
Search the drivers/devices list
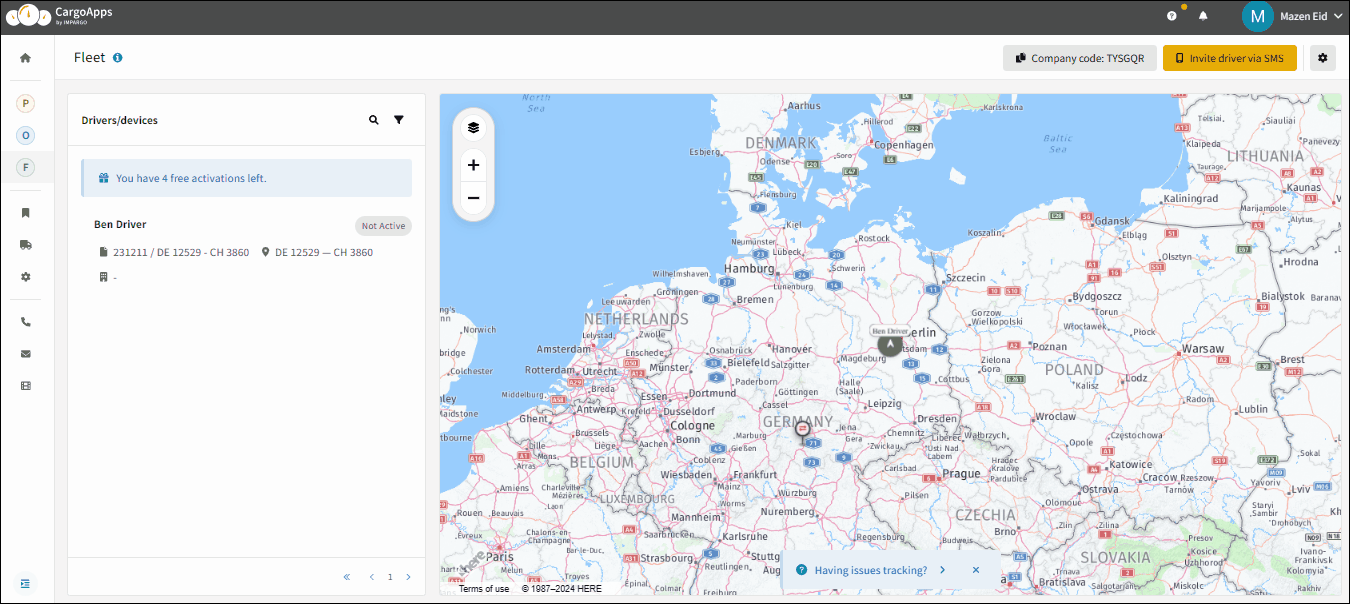(374, 120)
